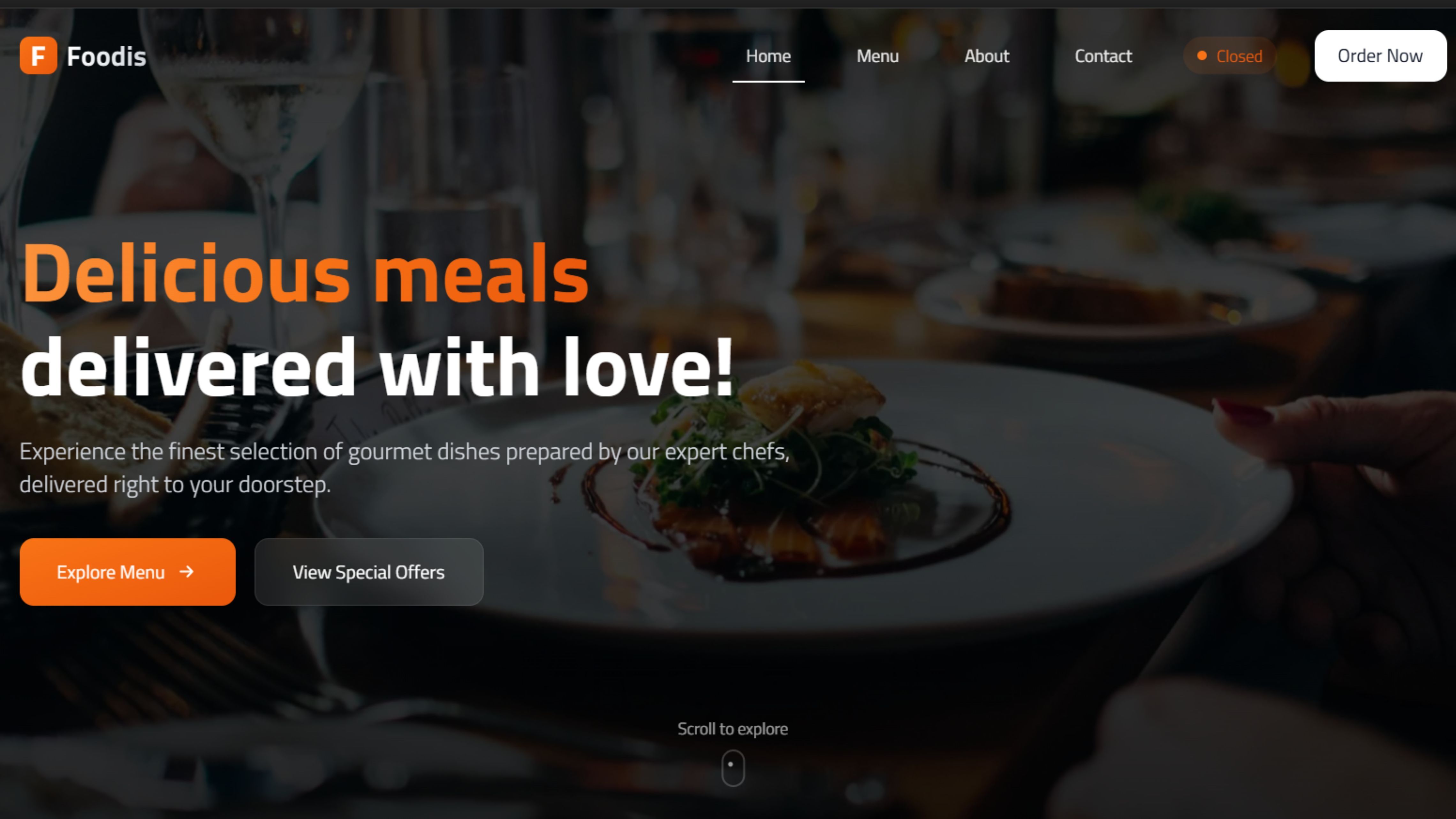Click the orange F logo icon
The height and width of the screenshot is (819, 1456).
38,55
